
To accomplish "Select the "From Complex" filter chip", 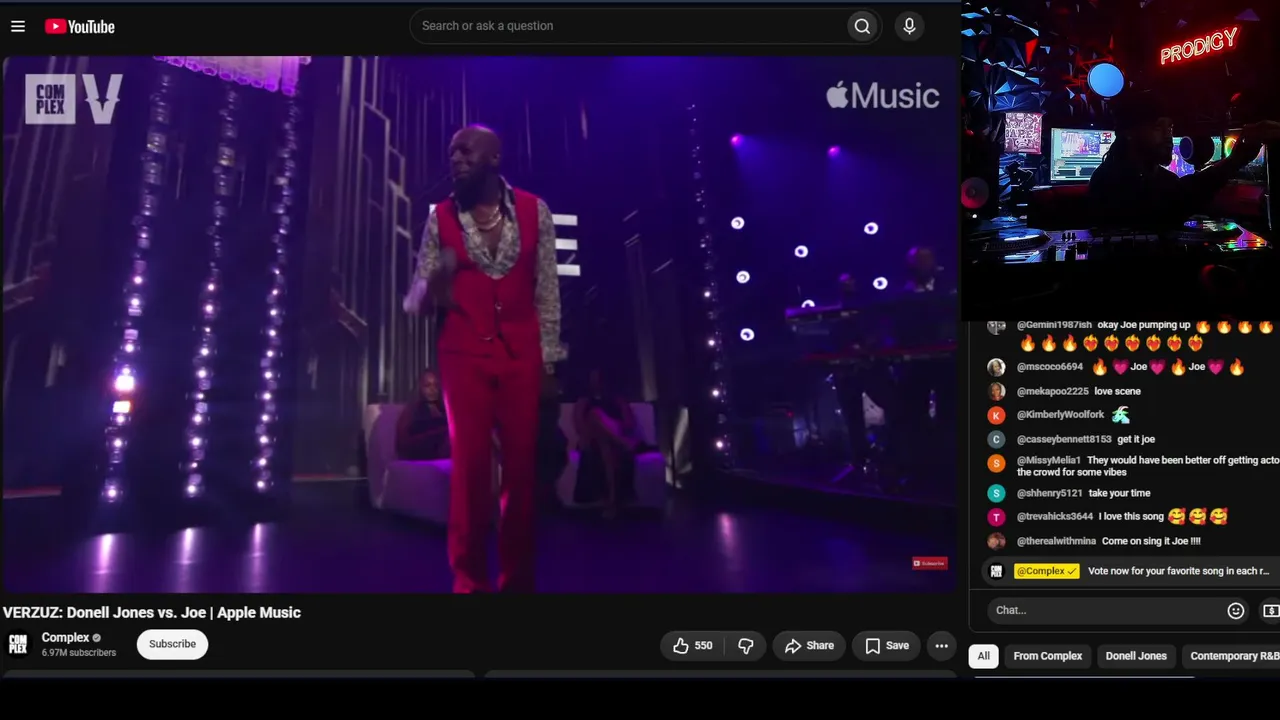I will 1048,656.
